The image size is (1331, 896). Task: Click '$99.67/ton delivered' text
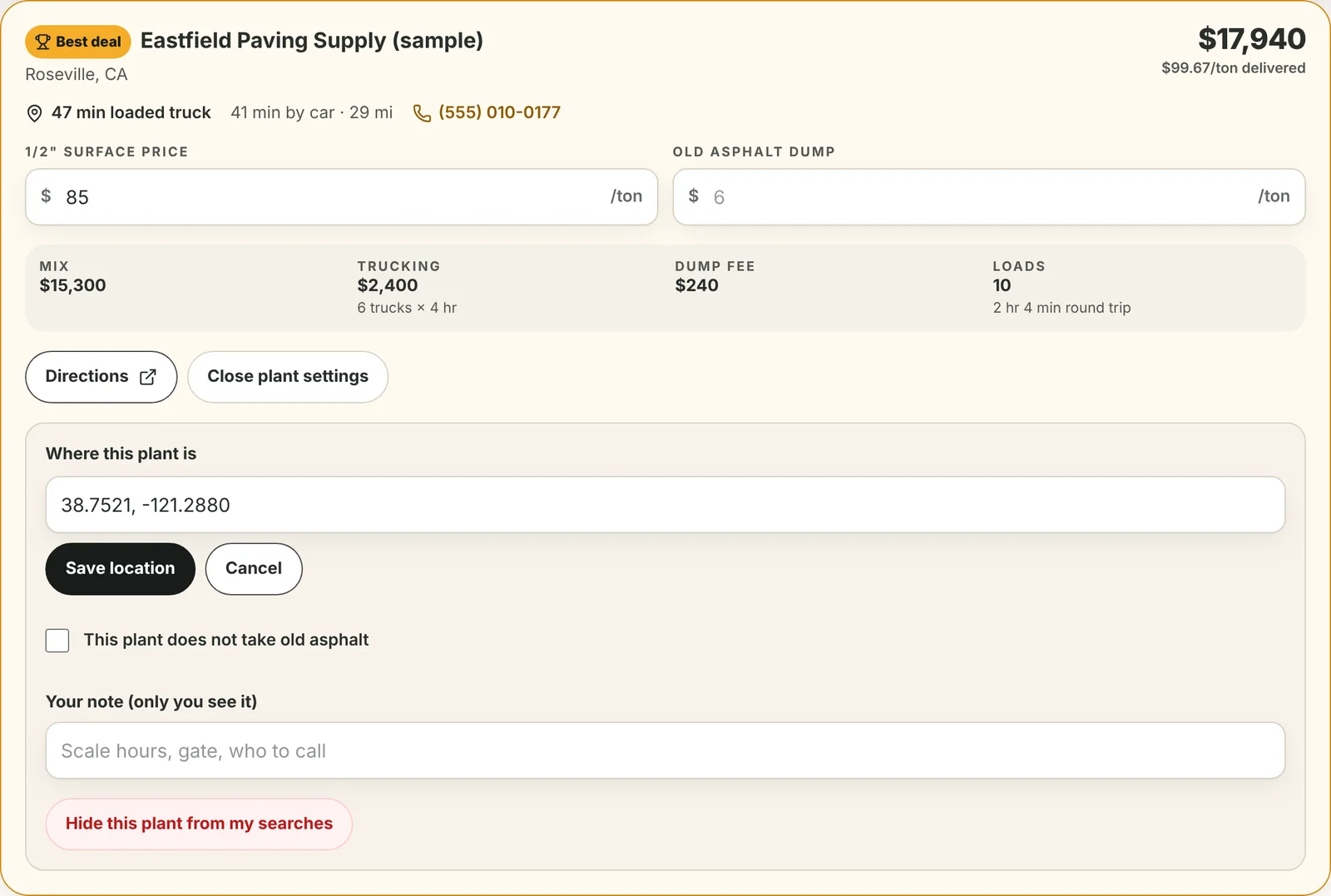(x=1233, y=68)
